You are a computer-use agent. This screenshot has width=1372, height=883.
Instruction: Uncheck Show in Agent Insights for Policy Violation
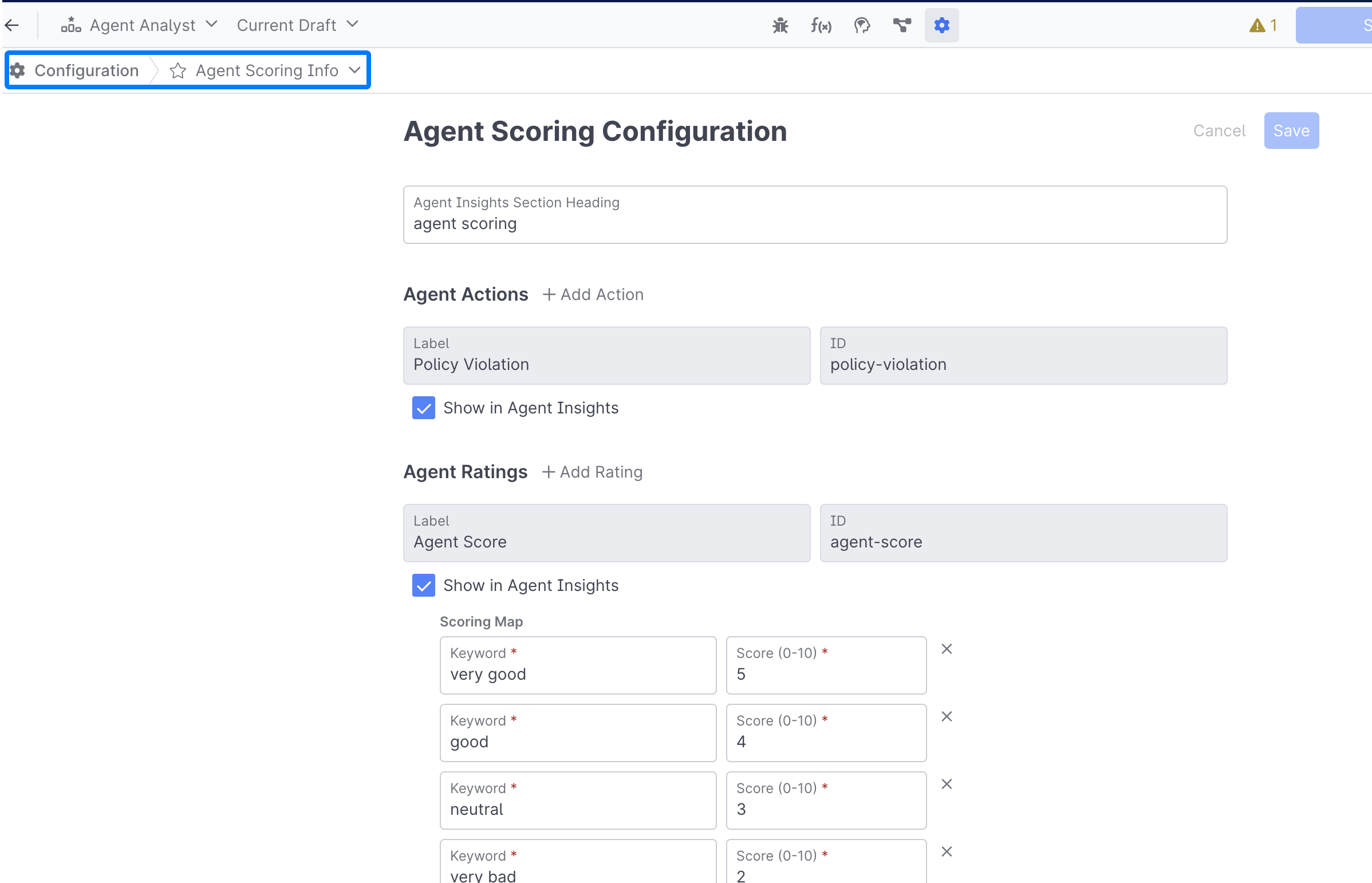tap(423, 408)
